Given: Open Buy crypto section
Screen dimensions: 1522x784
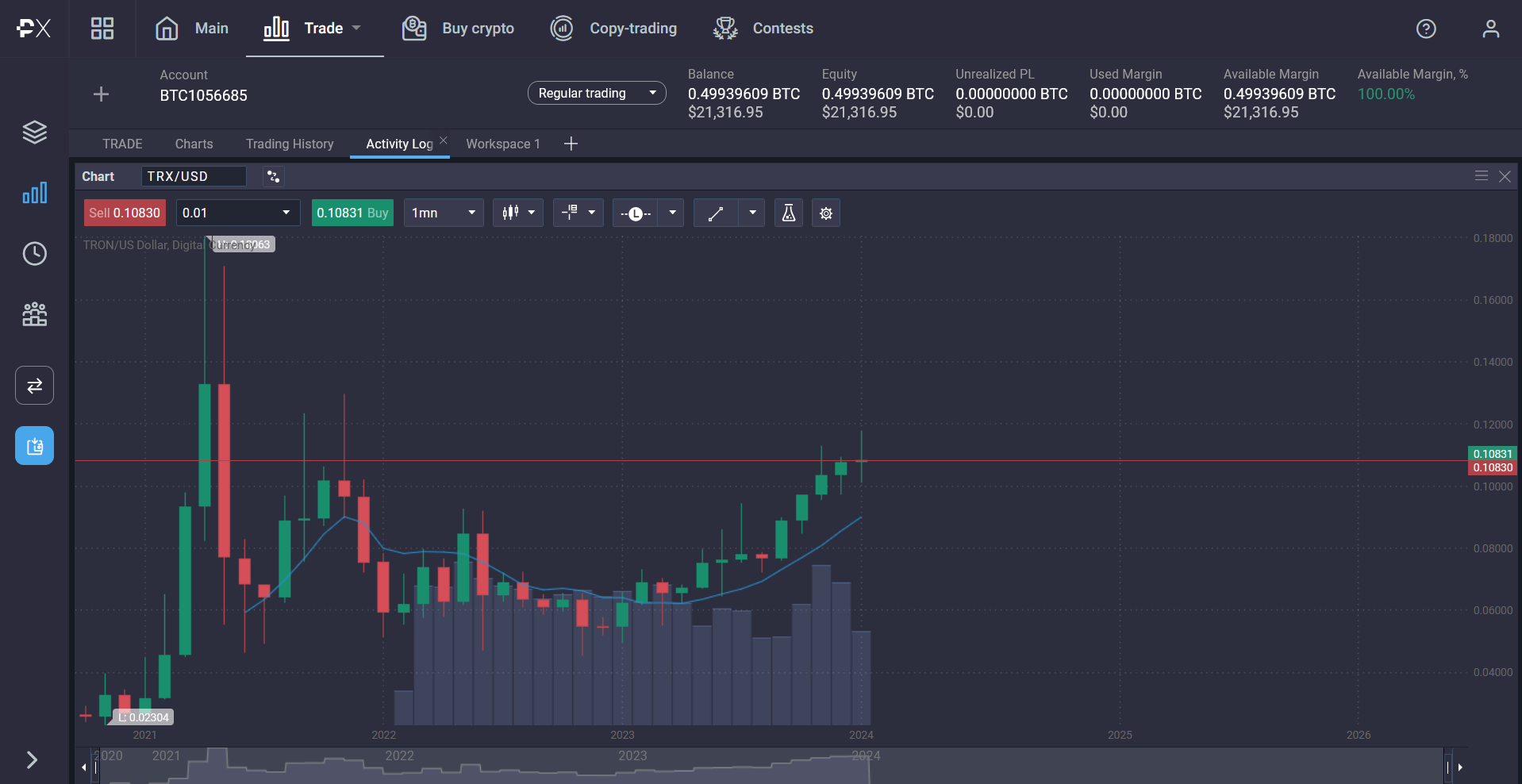Looking at the screenshot, I should (x=458, y=29).
